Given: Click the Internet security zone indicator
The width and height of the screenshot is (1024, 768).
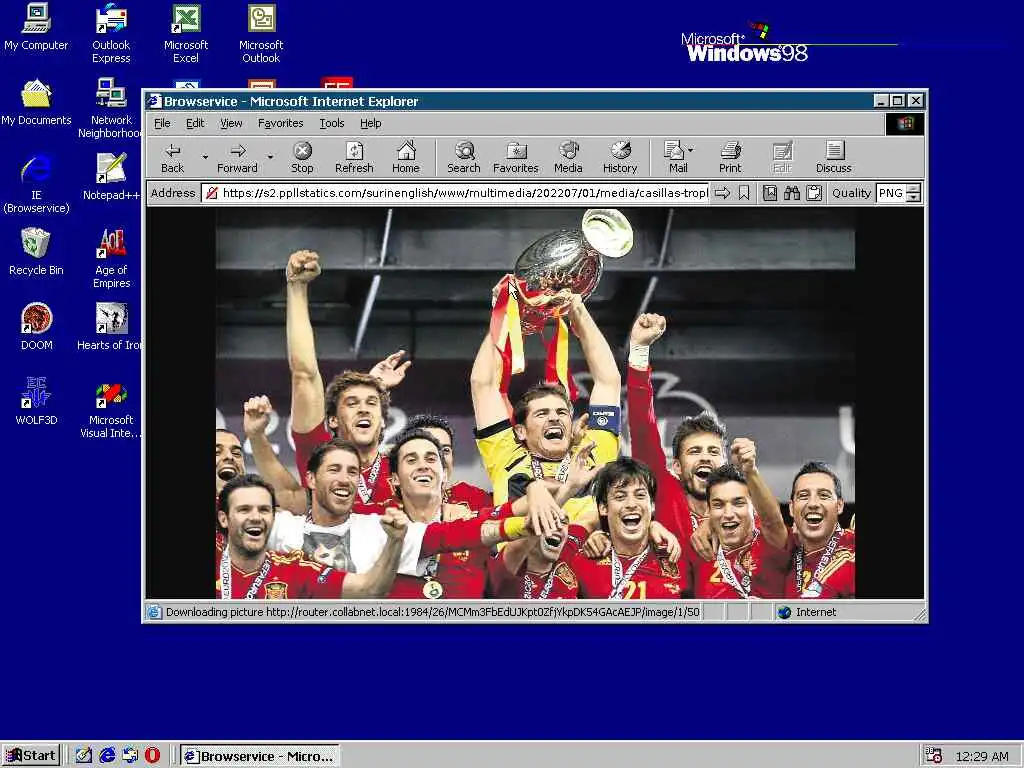Looking at the screenshot, I should (x=807, y=613).
